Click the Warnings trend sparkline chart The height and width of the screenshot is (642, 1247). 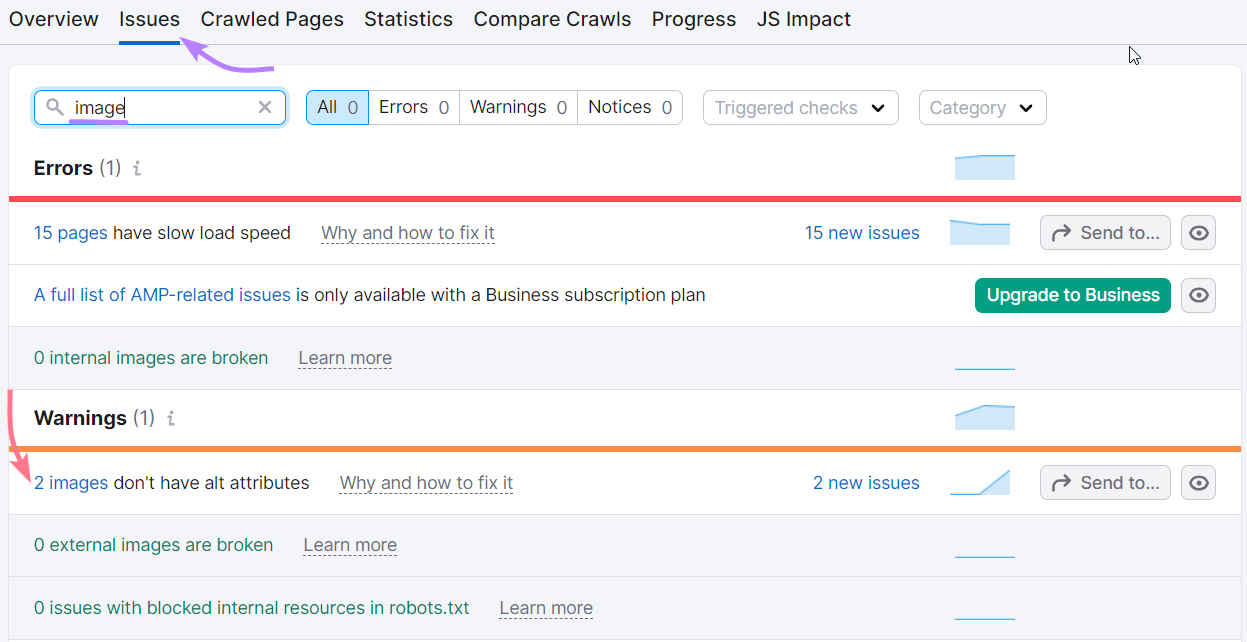pyautogui.click(x=984, y=417)
